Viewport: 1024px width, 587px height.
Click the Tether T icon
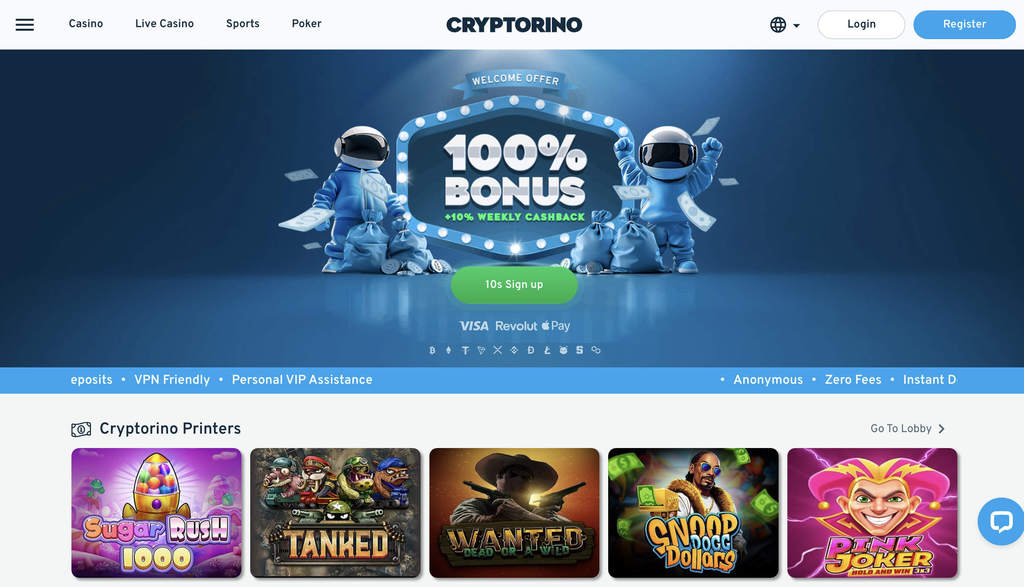coord(465,351)
